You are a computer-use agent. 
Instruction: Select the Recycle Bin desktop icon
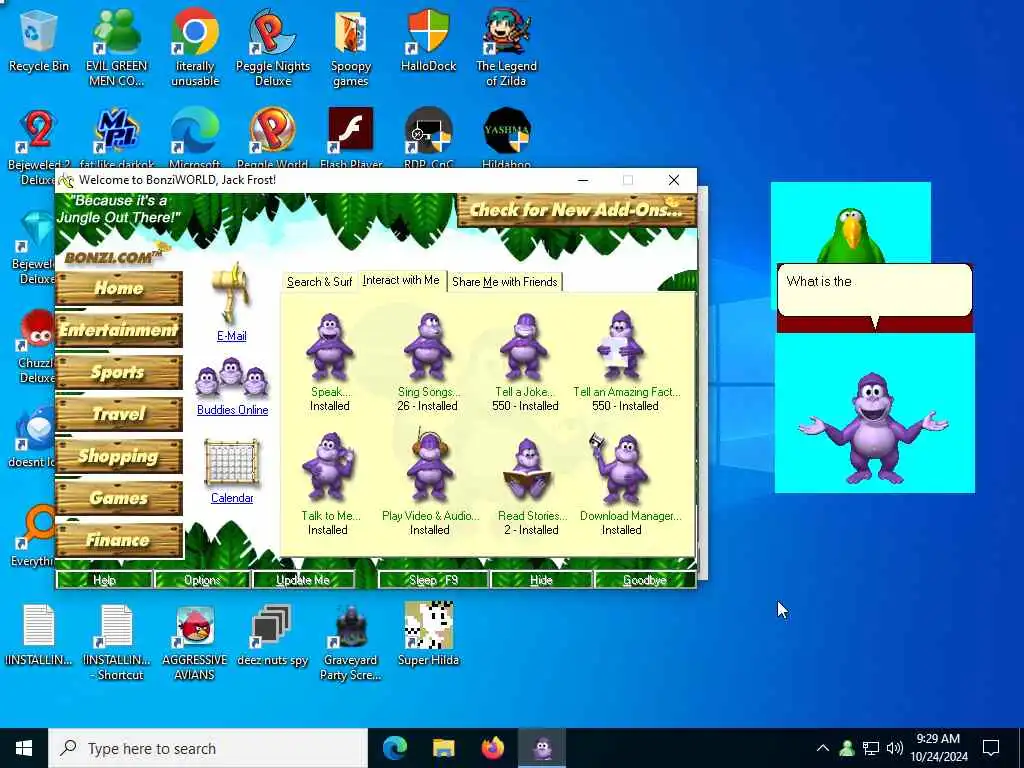point(39,41)
